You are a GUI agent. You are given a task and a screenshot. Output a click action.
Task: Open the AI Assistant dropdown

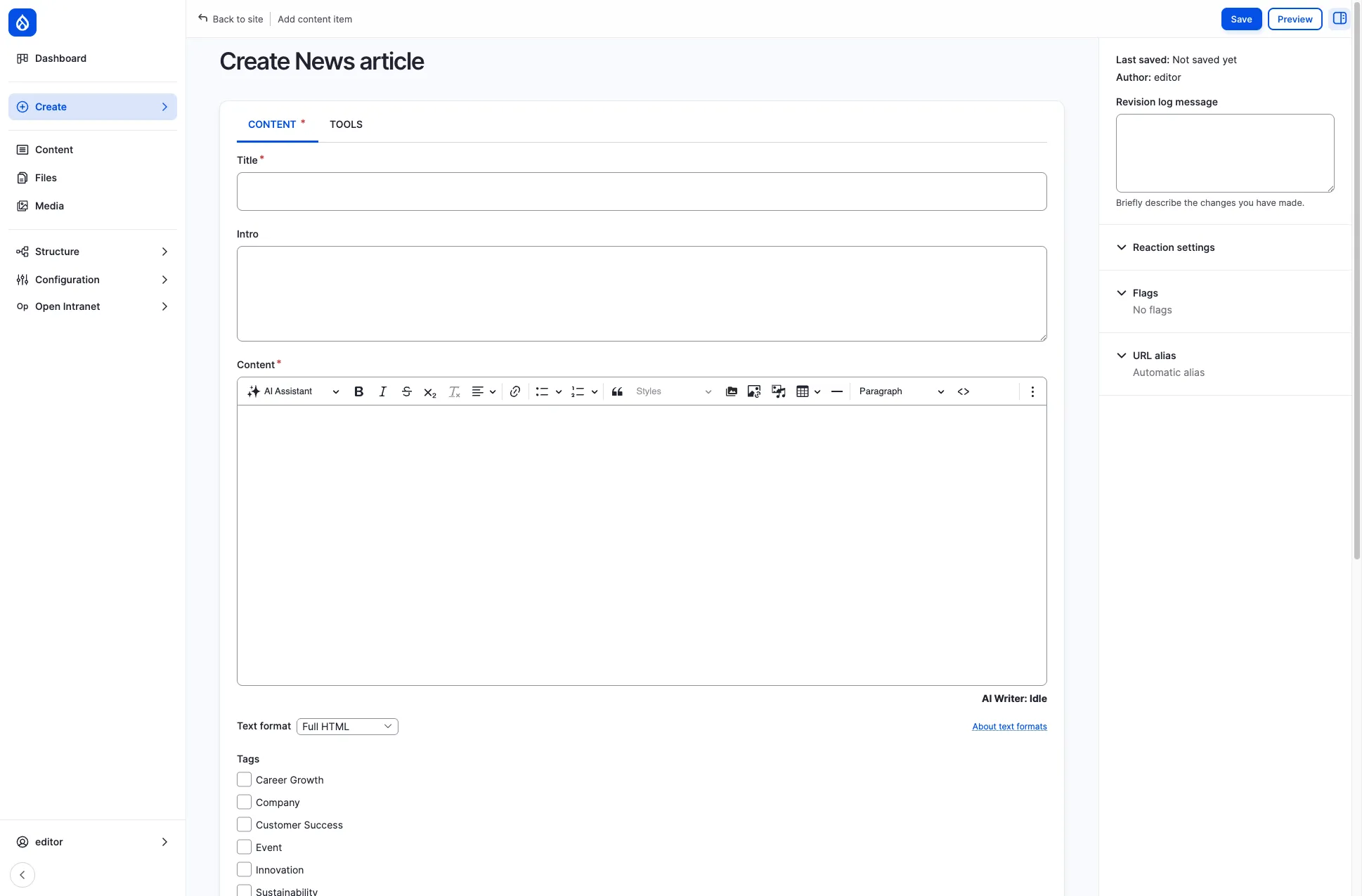293,391
